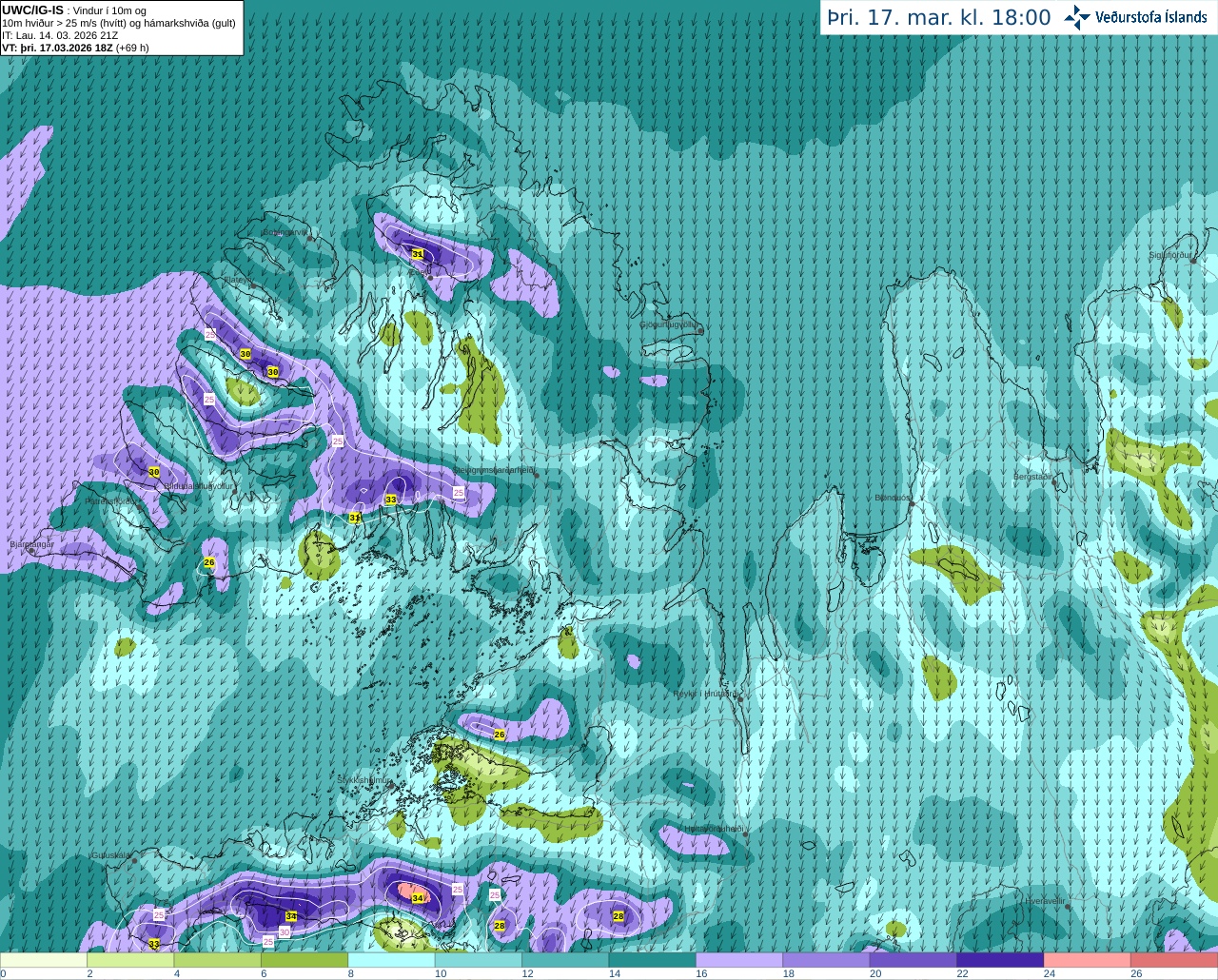Viewport: 1218px width, 980px height.
Task: Click the yellow gust label 26 near Patreksfjörður
Action: pyautogui.click(x=209, y=563)
